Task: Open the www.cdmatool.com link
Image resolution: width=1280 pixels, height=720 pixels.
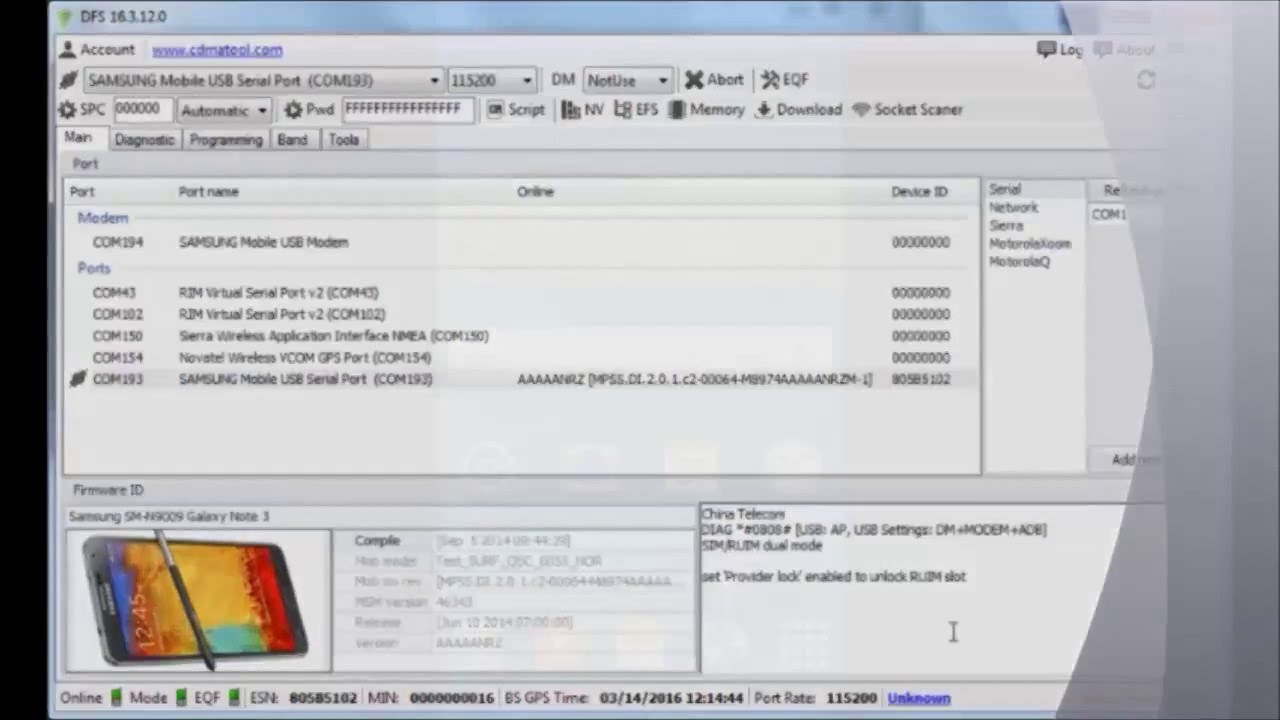Action: (x=217, y=49)
